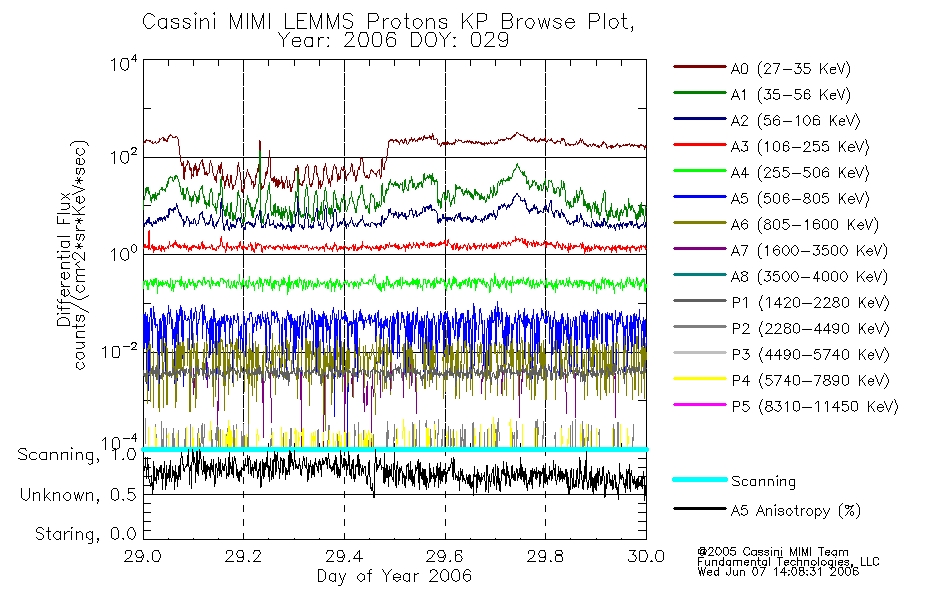
Task: Click the olive A6 legend line
Action: click(x=700, y=223)
